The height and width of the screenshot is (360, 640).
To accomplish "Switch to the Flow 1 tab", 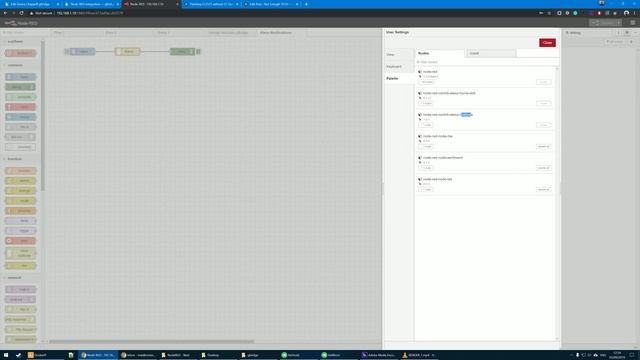I will [x=76, y=33].
